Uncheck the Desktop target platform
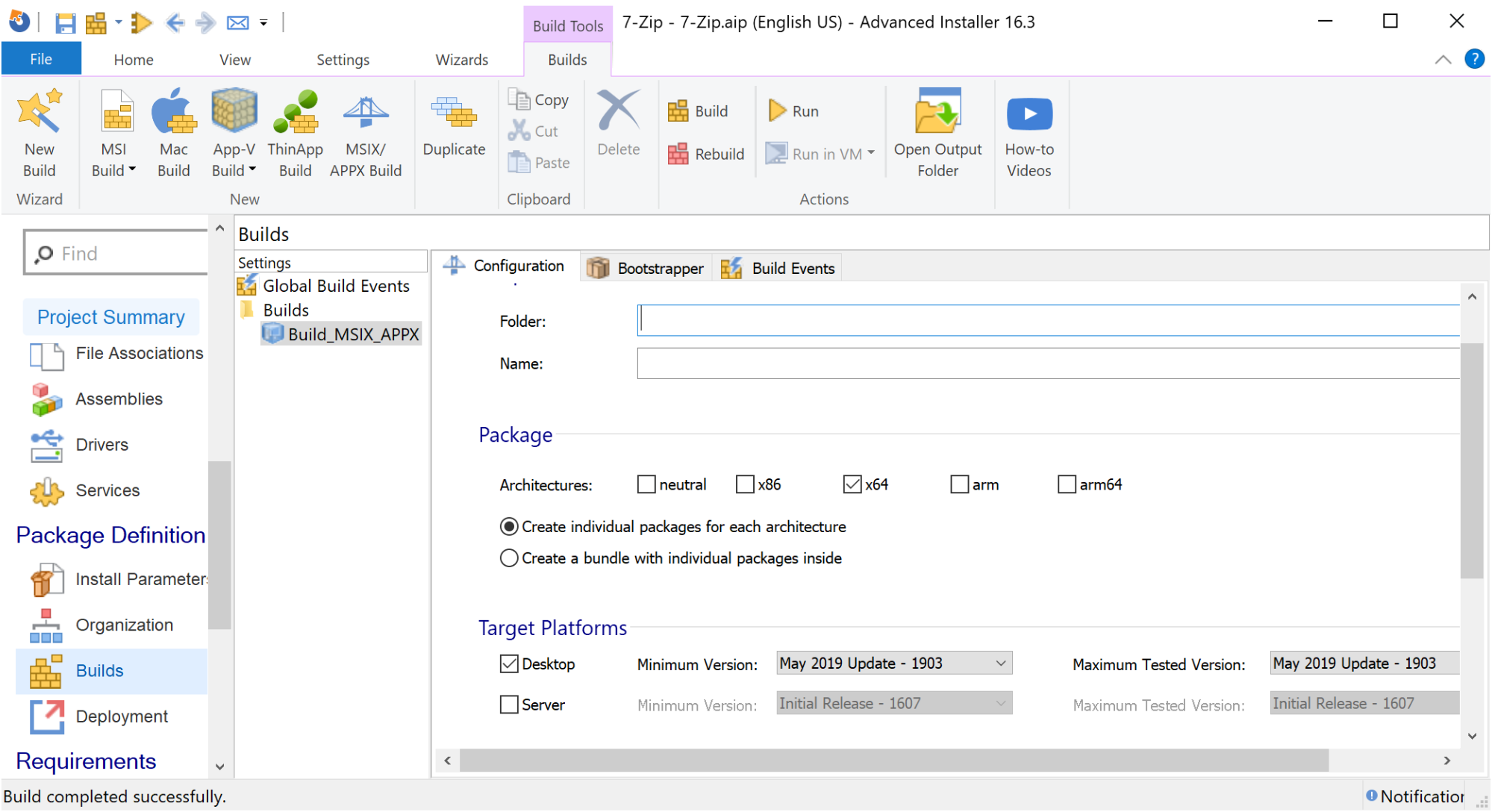 [509, 663]
